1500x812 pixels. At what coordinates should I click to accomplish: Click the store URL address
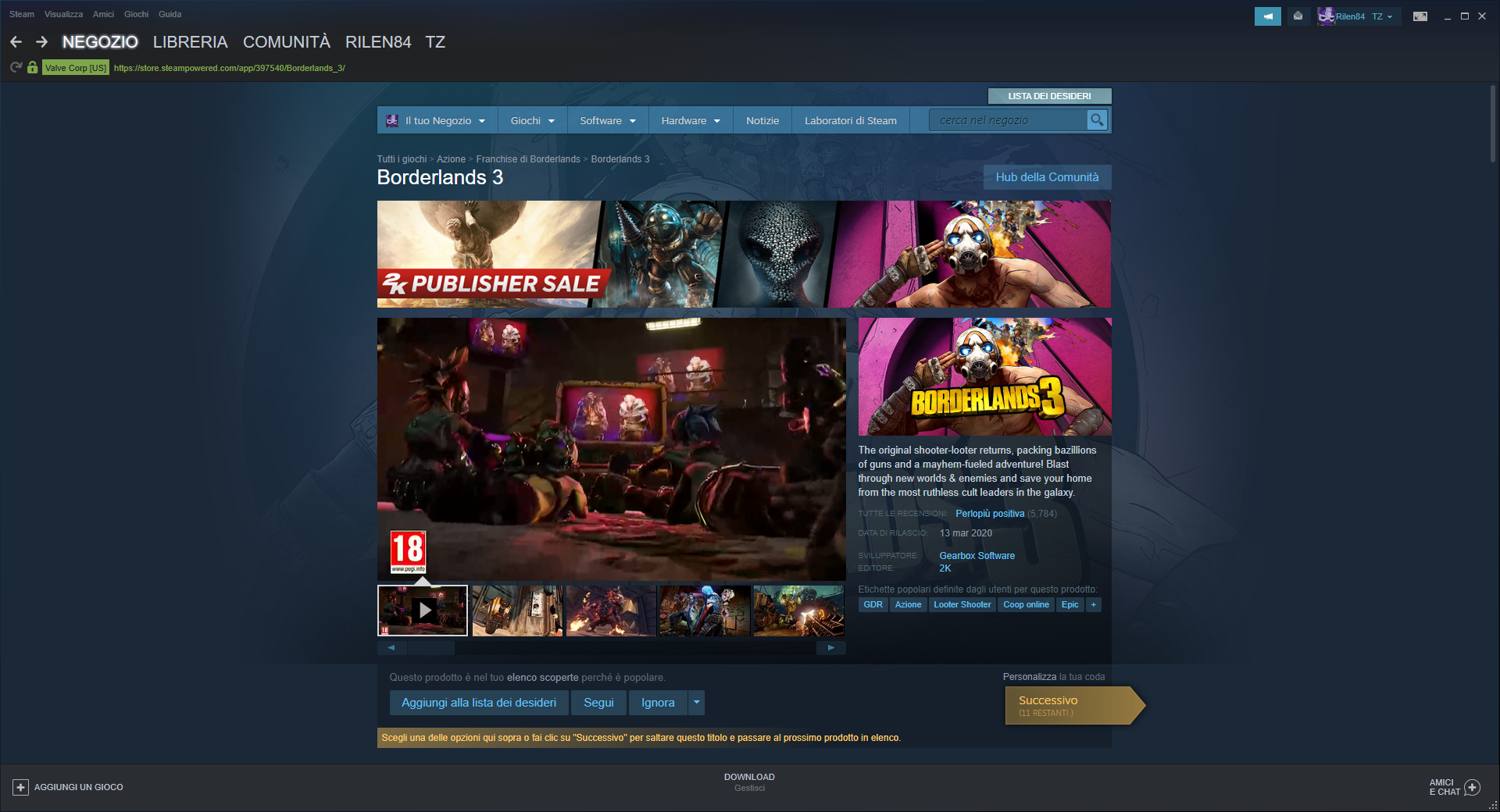point(229,68)
